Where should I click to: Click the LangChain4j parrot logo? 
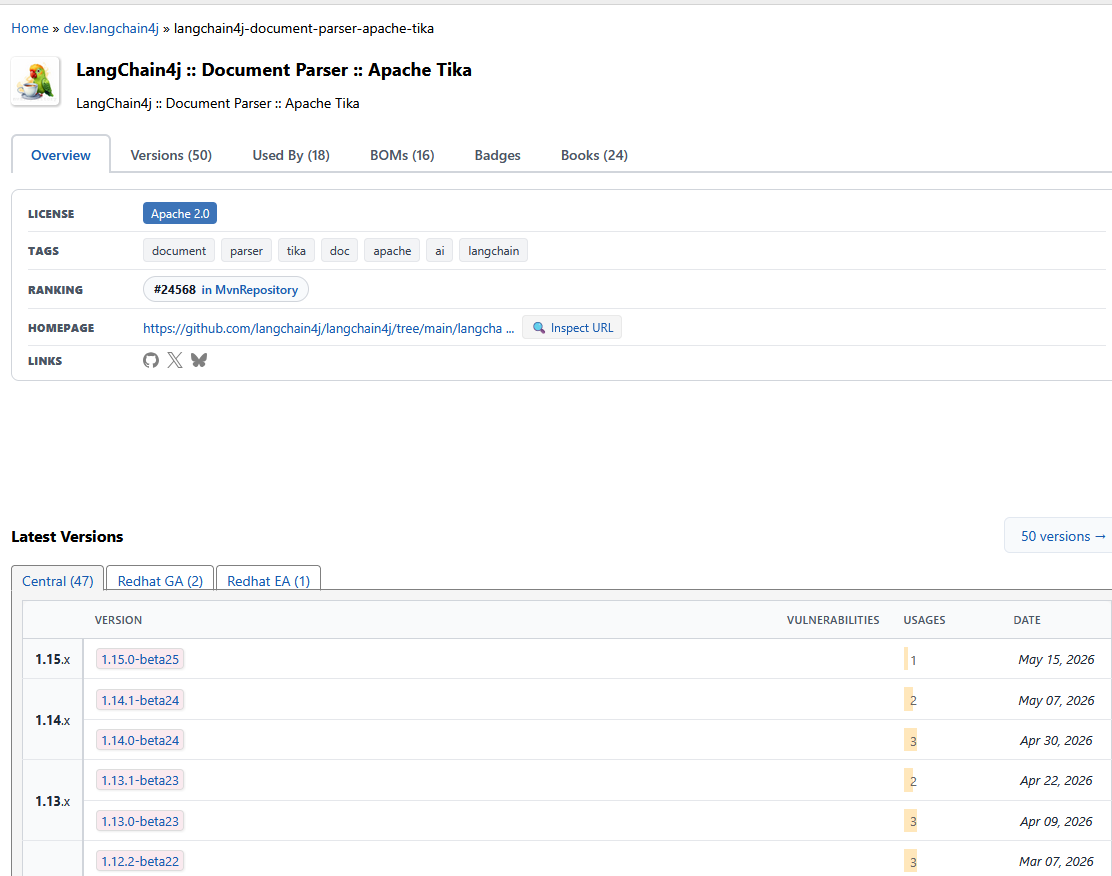click(35, 81)
